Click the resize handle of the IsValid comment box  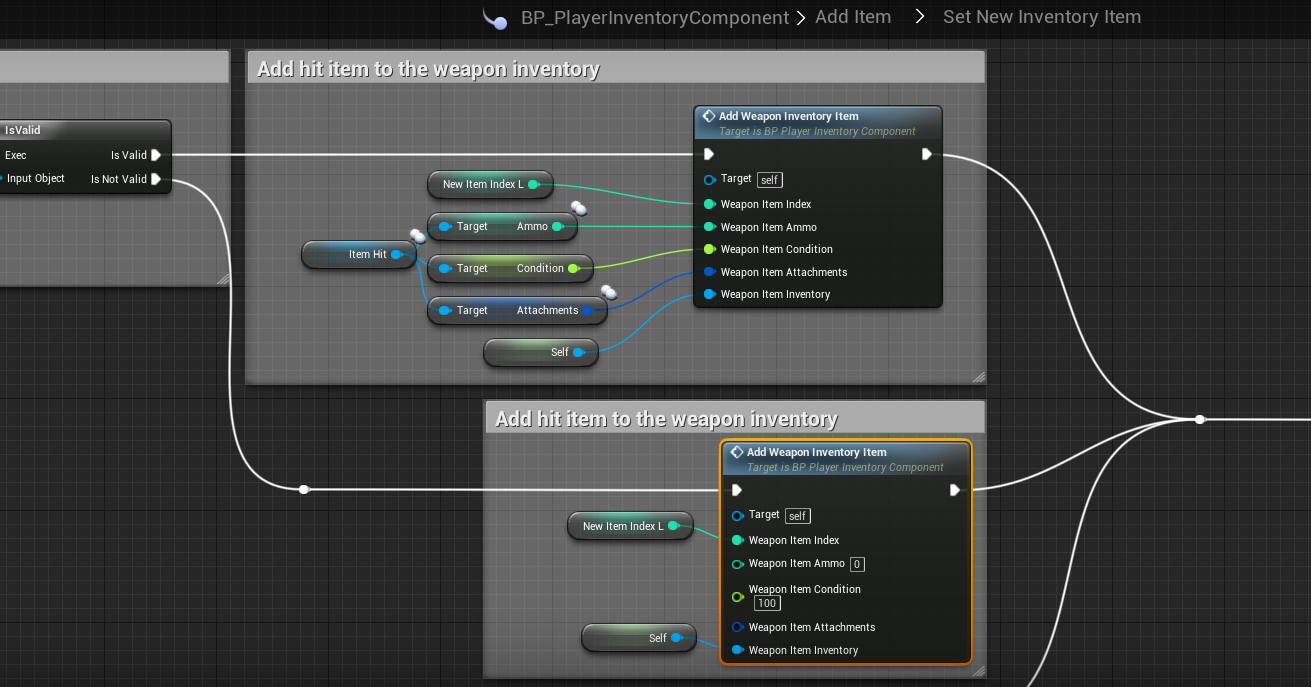(222, 279)
